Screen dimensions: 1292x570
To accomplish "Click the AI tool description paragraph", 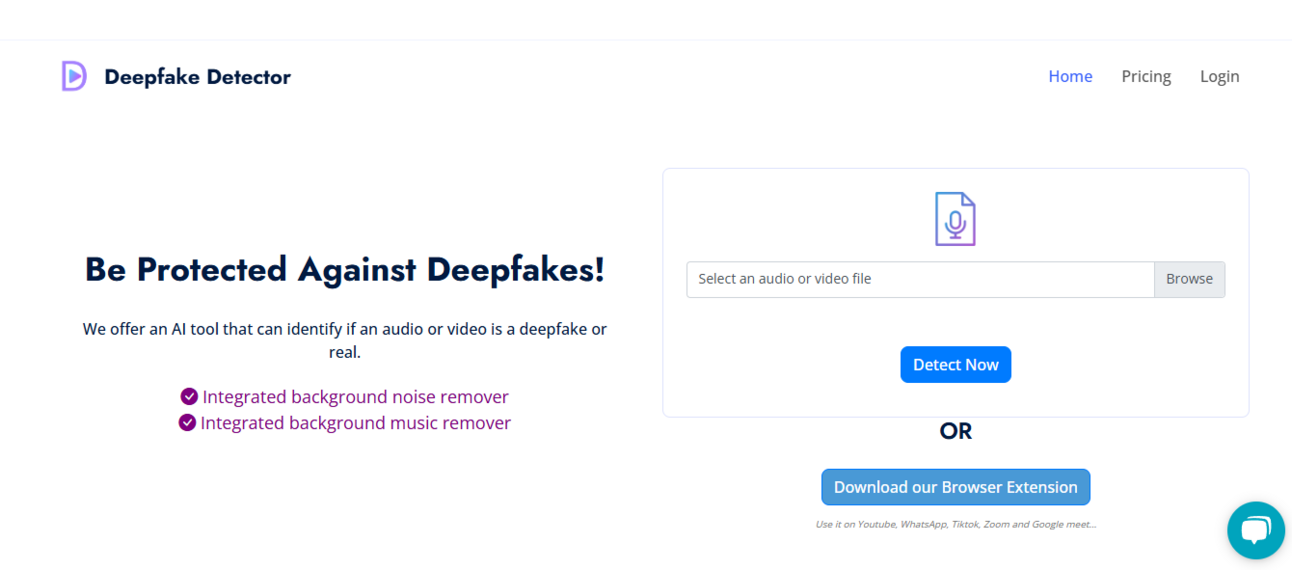I will point(345,340).
